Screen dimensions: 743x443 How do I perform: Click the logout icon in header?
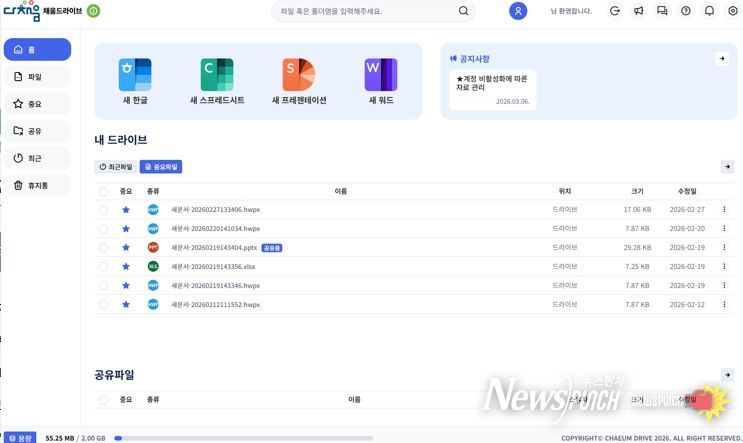614,11
